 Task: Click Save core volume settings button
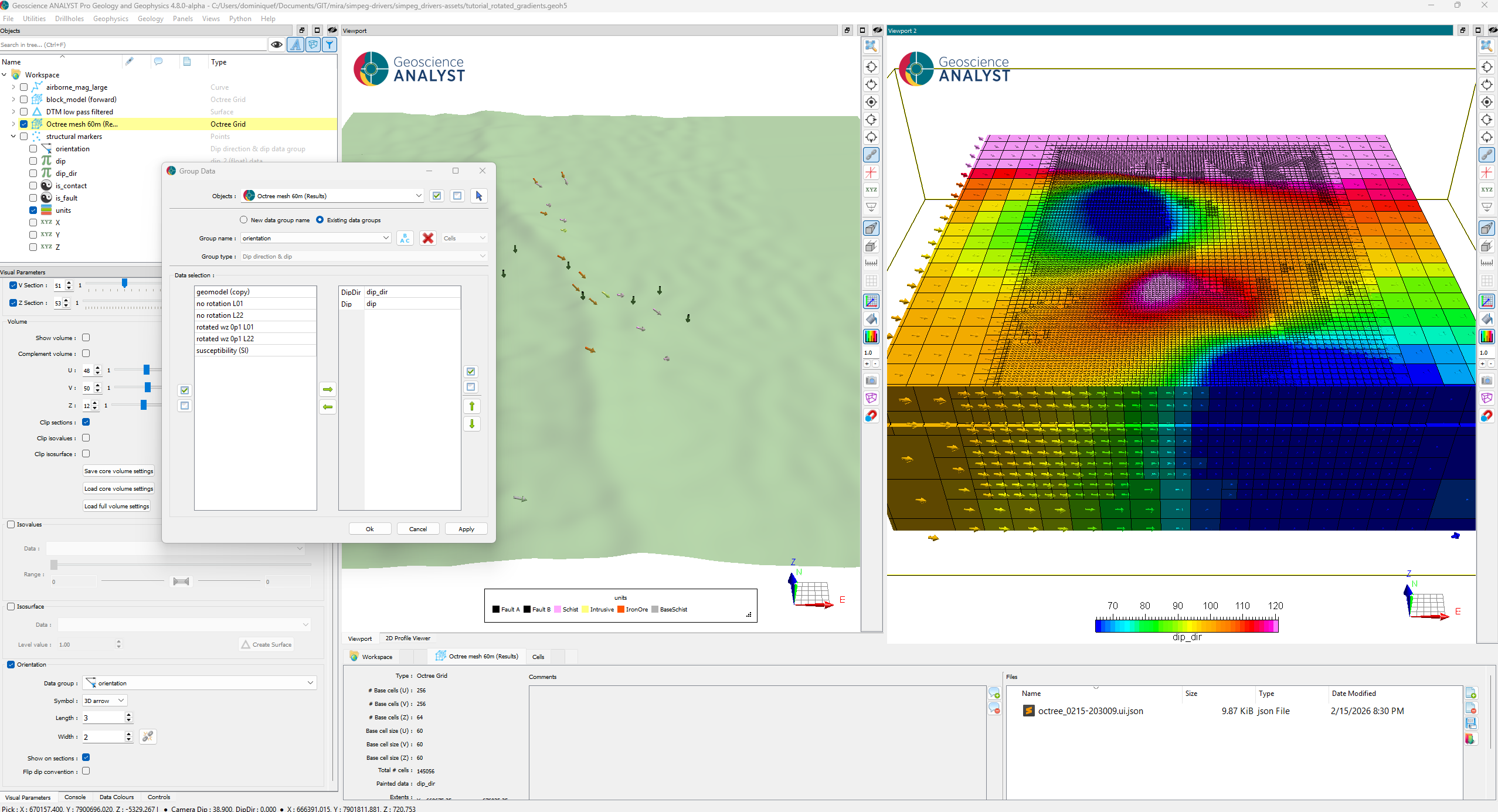pos(118,471)
